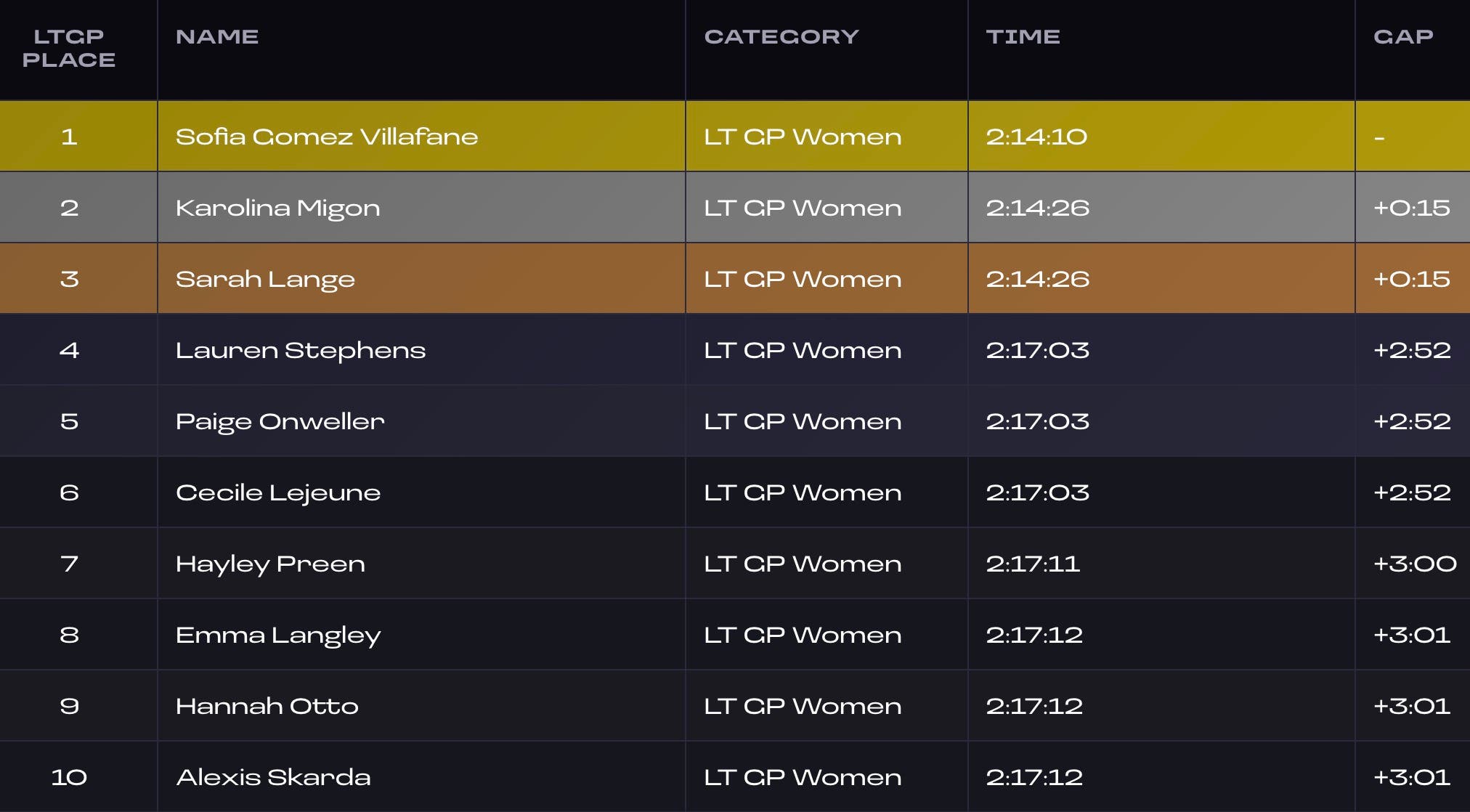Viewport: 1470px width, 812px height.
Task: Click LT GP Women in Cecile's row
Action: (x=803, y=492)
